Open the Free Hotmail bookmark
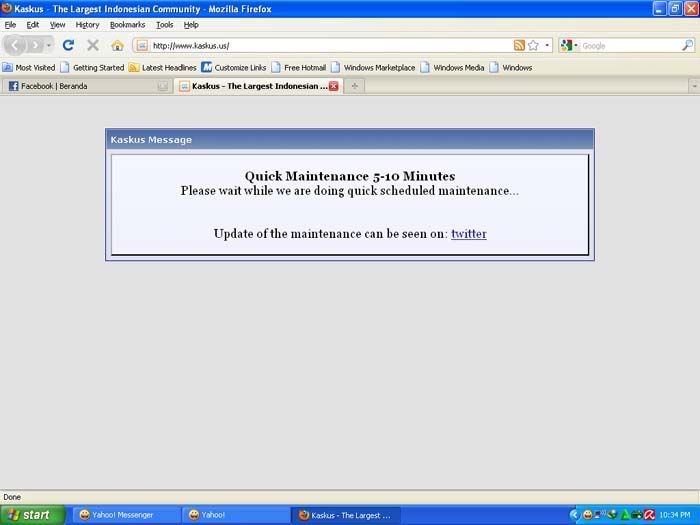This screenshot has width=700, height=525. 299,67
